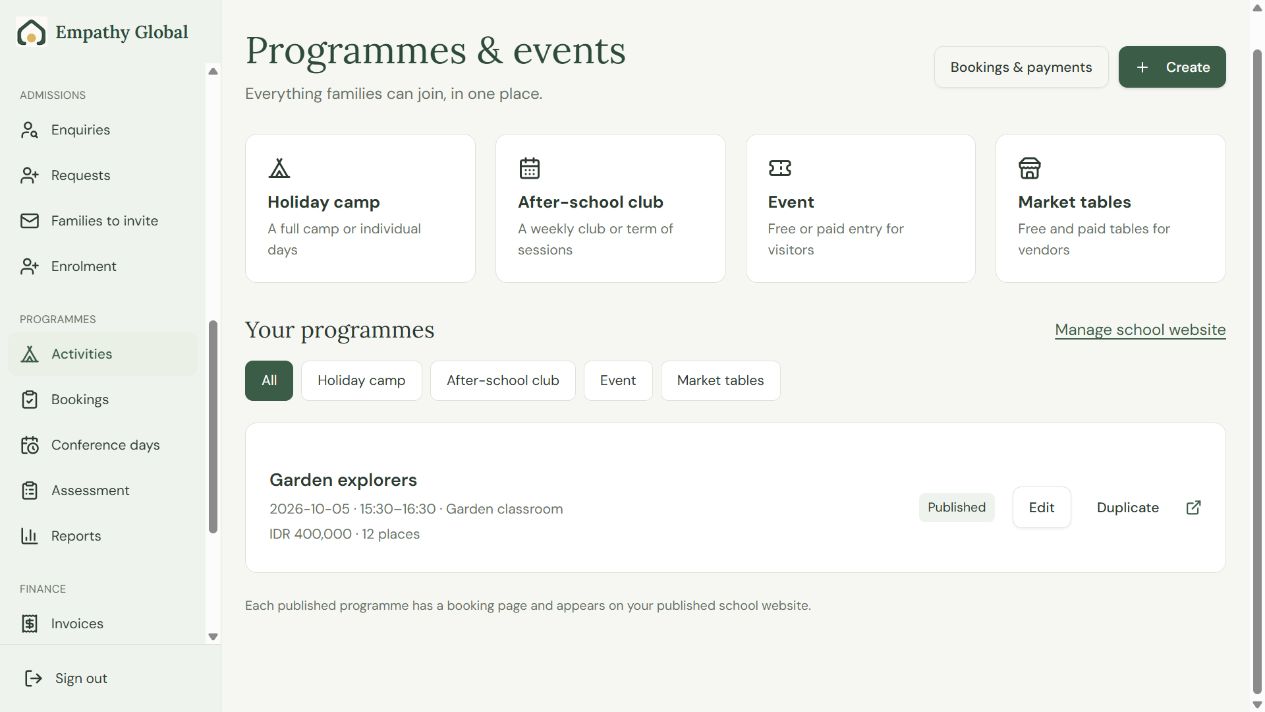Click the Families to invite envelope icon
The height and width of the screenshot is (712, 1265).
pos(30,221)
